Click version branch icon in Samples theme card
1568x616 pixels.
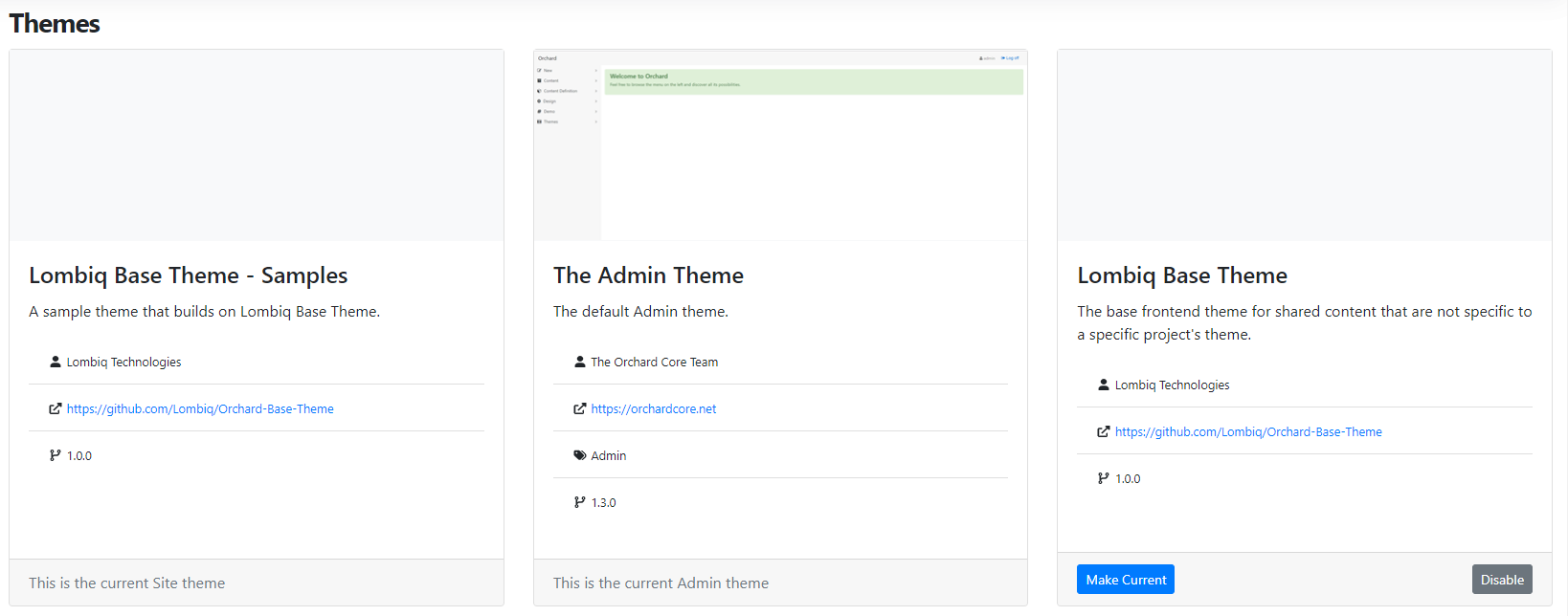tap(56, 455)
